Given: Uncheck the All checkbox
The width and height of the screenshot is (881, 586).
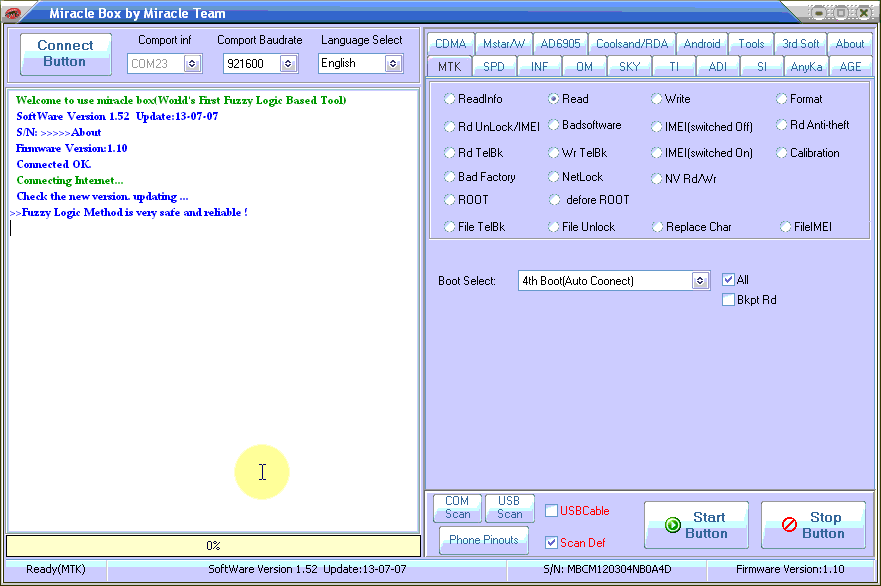Looking at the screenshot, I should (728, 280).
